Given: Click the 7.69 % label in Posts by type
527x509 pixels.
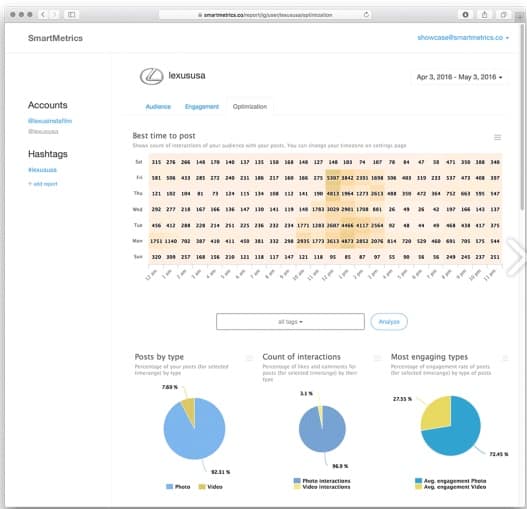Looking at the screenshot, I should [170, 387].
